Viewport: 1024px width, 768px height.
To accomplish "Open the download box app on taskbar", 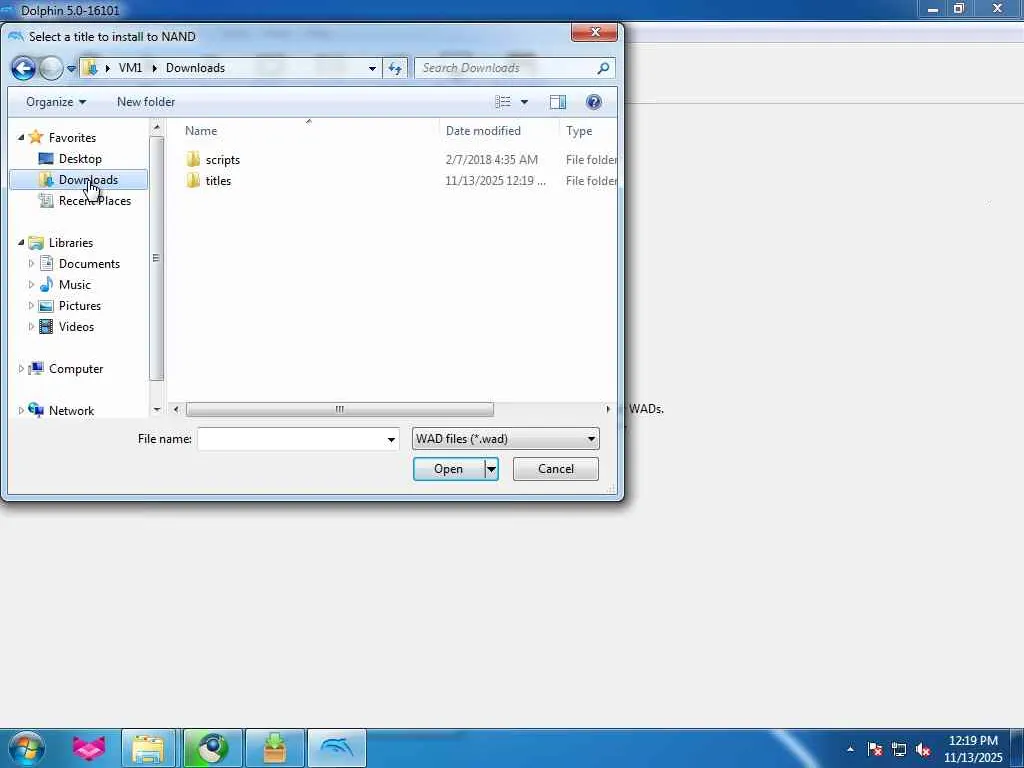I will (x=275, y=748).
